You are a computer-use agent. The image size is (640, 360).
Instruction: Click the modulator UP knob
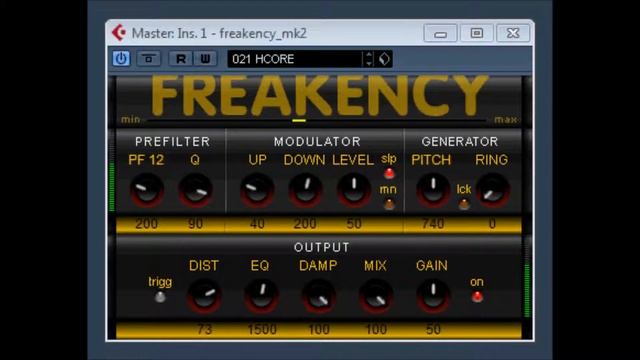[257, 190]
